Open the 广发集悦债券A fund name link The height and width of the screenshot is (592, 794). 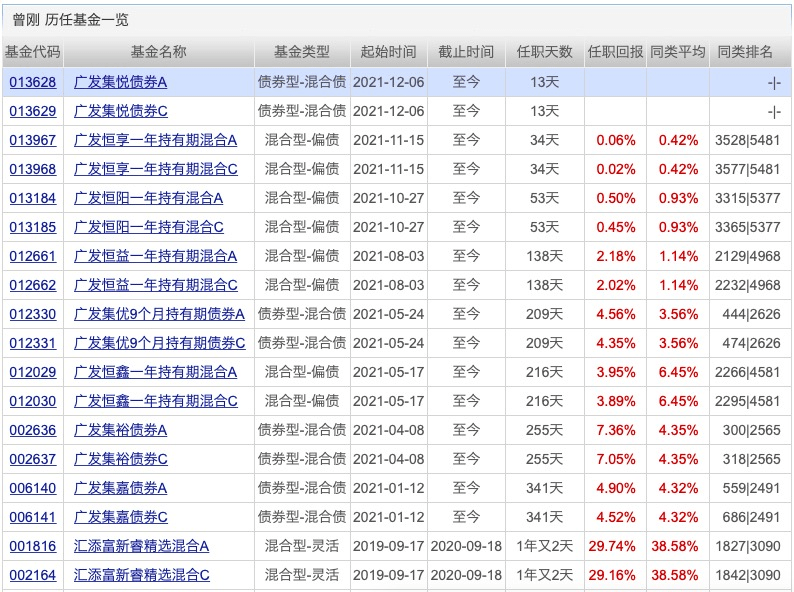coord(121,82)
